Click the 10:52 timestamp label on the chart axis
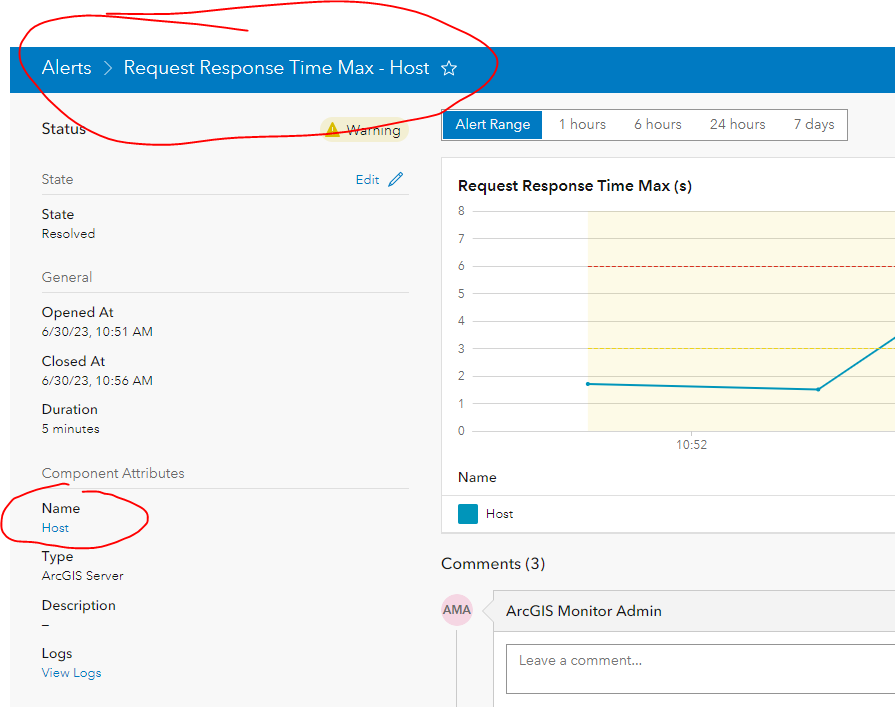 coord(690,444)
